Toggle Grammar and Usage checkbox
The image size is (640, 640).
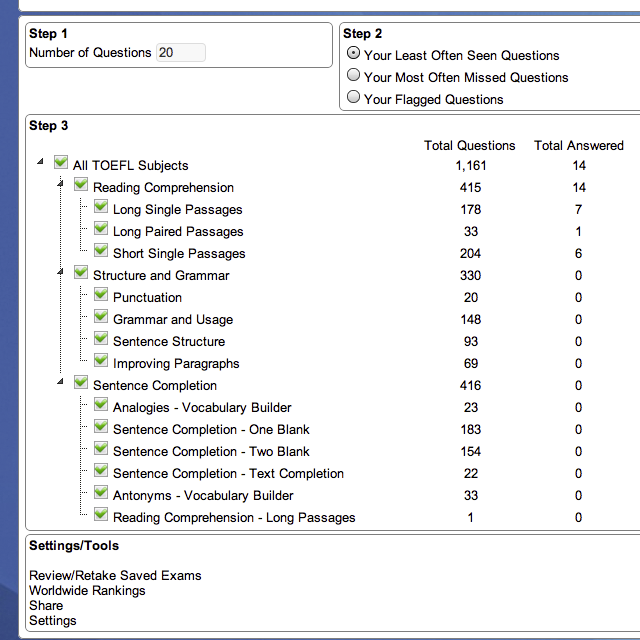click(101, 316)
